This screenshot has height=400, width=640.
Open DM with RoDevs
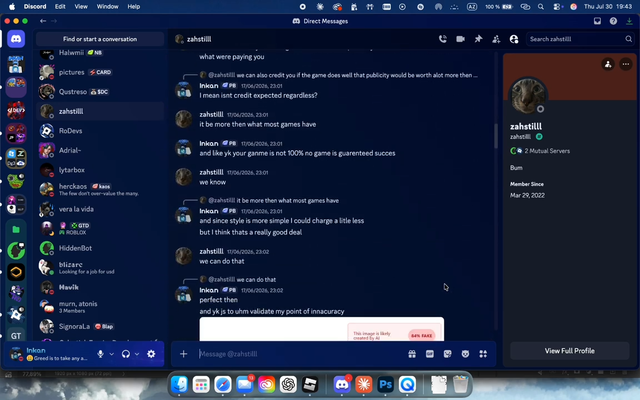click(100, 131)
